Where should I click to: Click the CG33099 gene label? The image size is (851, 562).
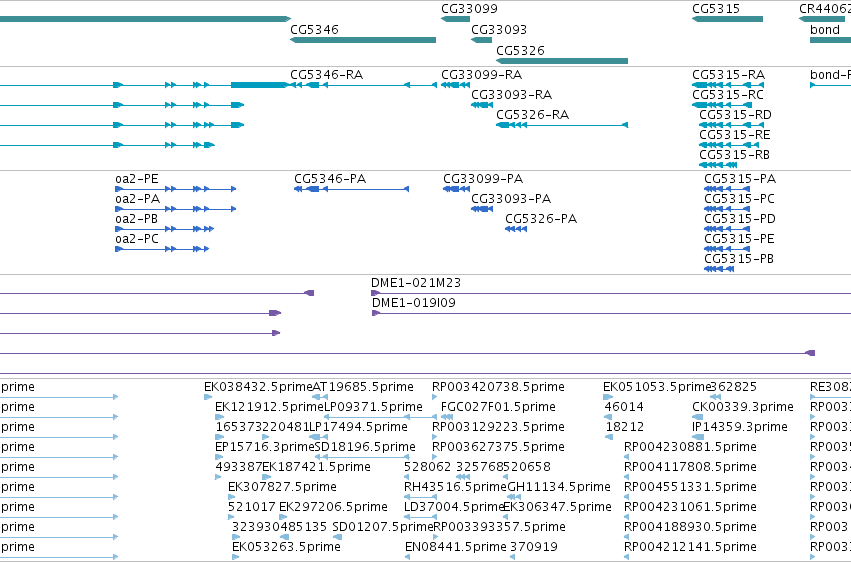(x=469, y=9)
